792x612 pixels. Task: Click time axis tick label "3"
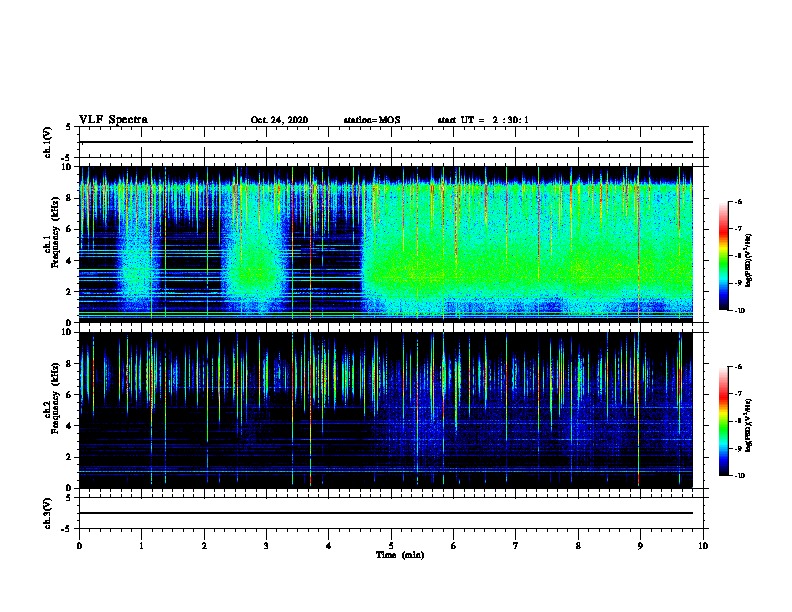[266, 546]
